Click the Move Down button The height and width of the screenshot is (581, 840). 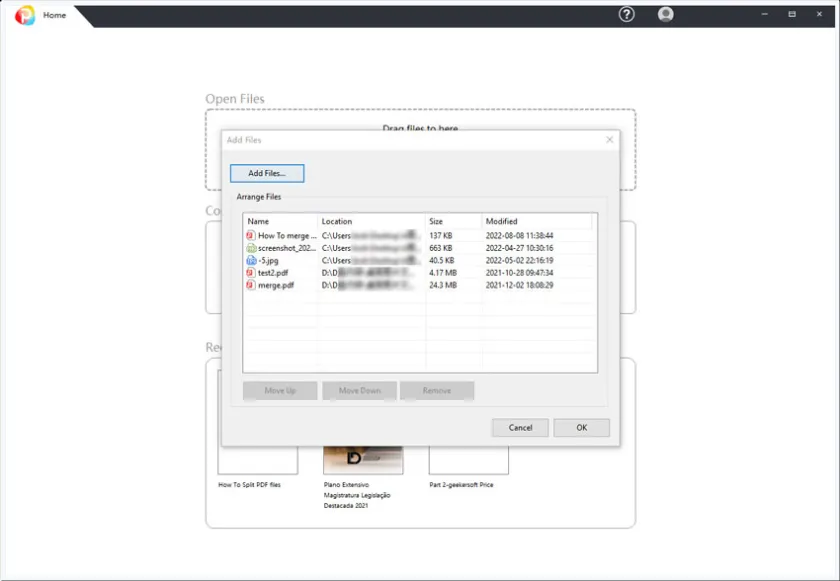coord(359,391)
